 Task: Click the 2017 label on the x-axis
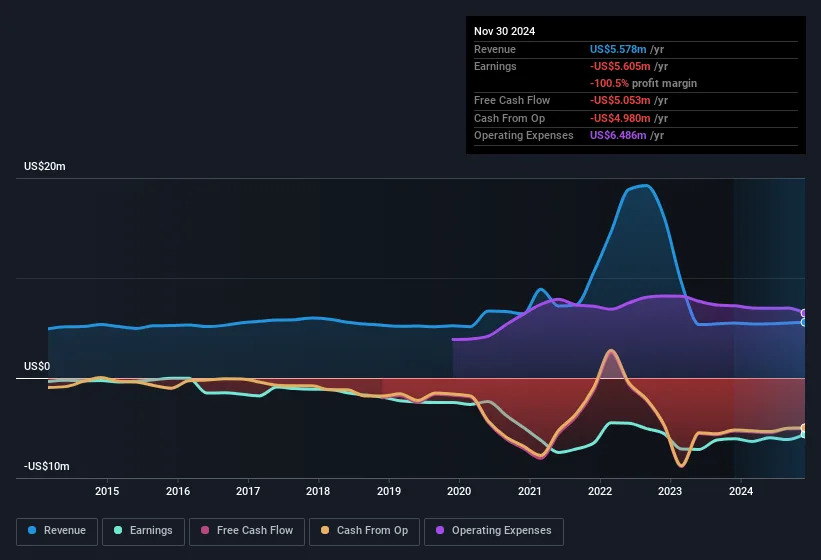[248, 491]
